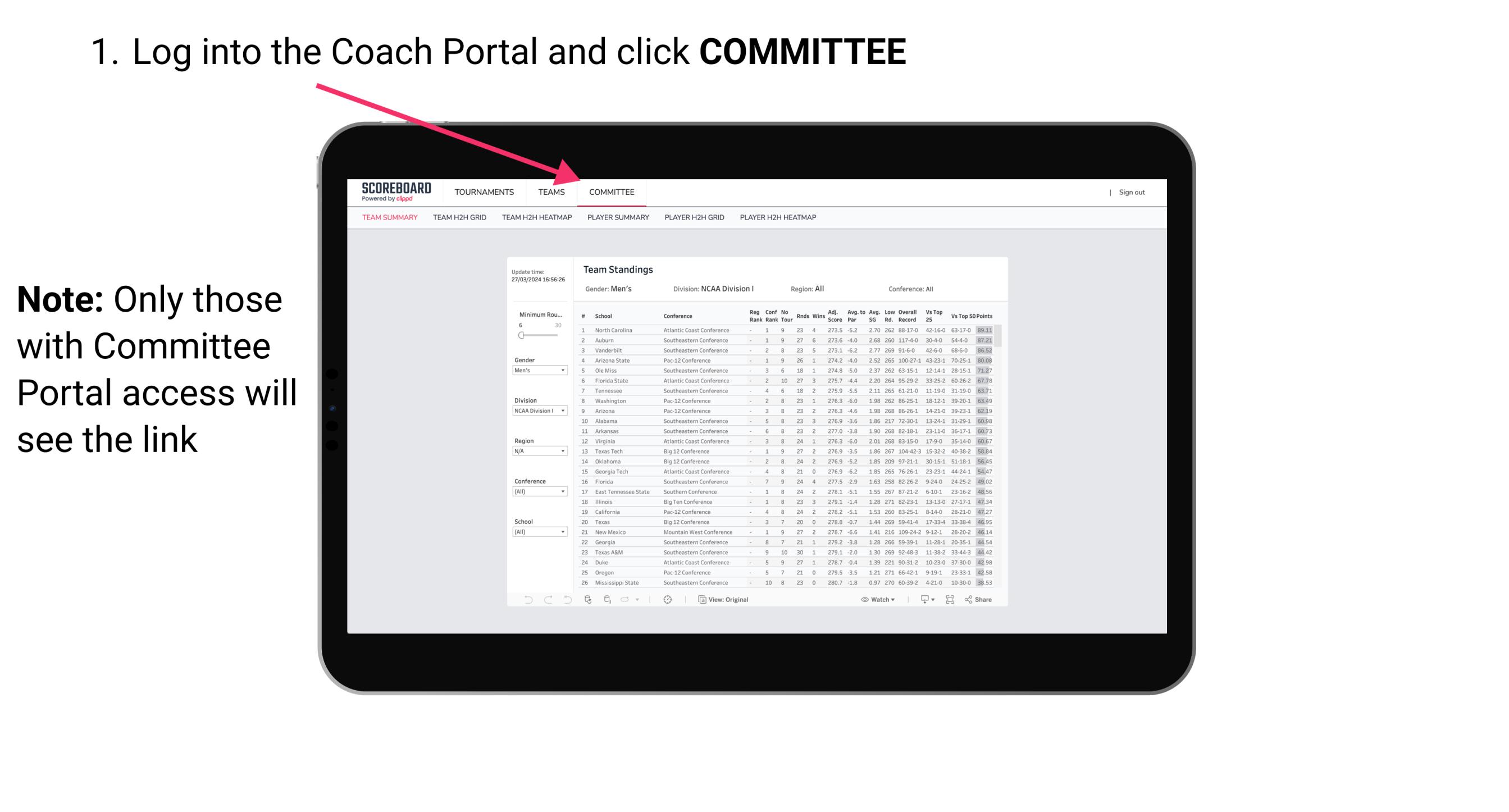Image resolution: width=1509 pixels, height=812 pixels.
Task: Adjust the Minimum Rounds slider
Action: point(521,335)
